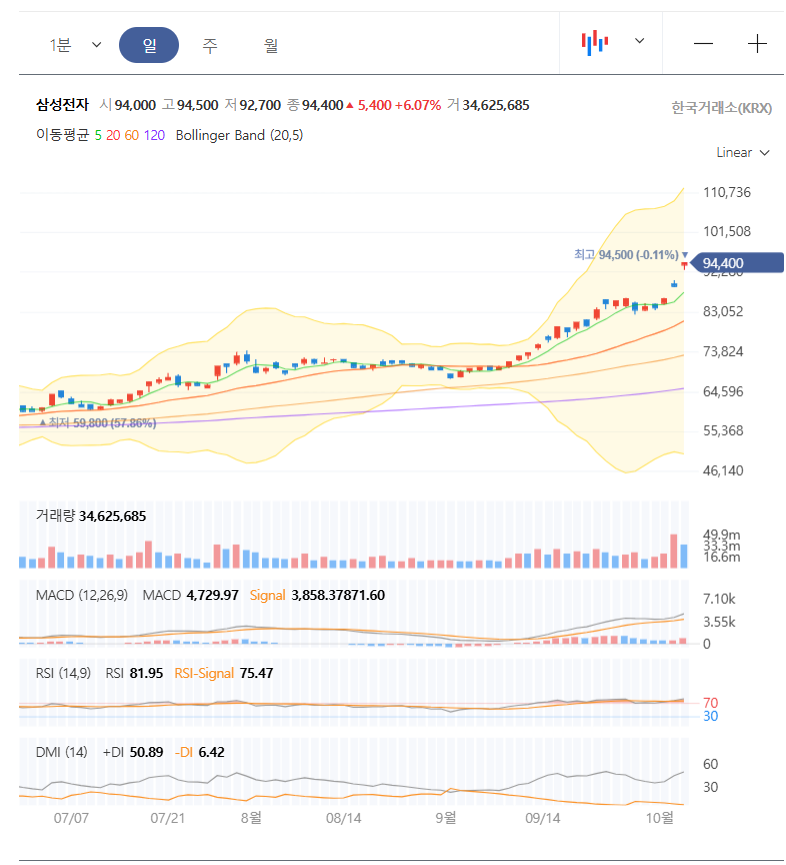
Task: Select the 120-day moving average legend
Action: (x=154, y=135)
